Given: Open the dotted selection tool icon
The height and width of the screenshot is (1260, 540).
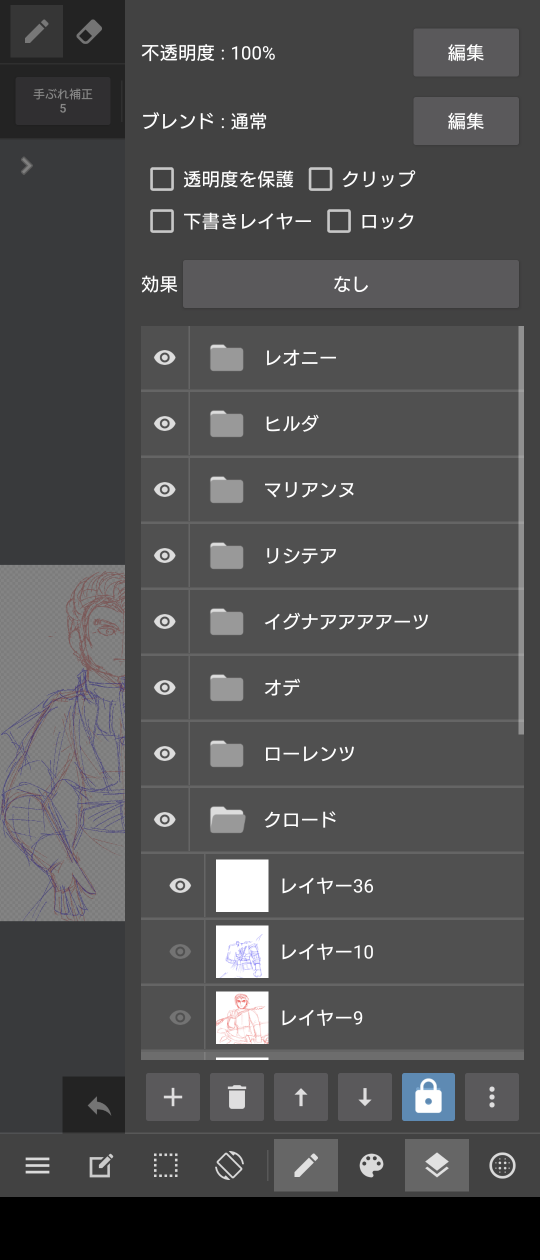Looking at the screenshot, I should tap(165, 1165).
